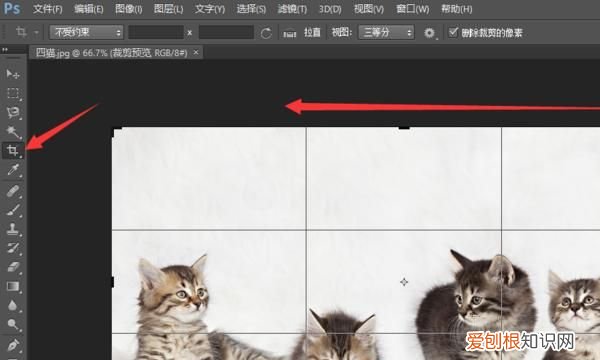Select the History Brush tool

[x=13, y=248]
